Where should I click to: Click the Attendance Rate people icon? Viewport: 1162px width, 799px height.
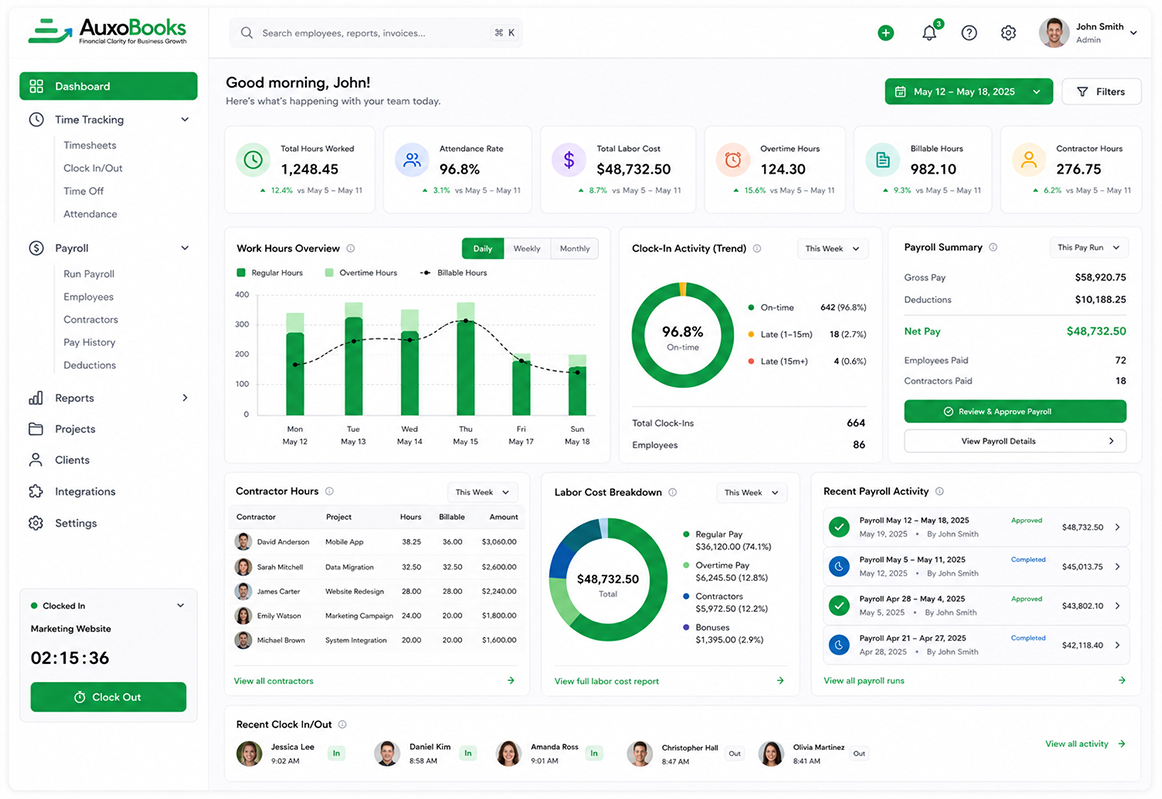tap(412, 160)
